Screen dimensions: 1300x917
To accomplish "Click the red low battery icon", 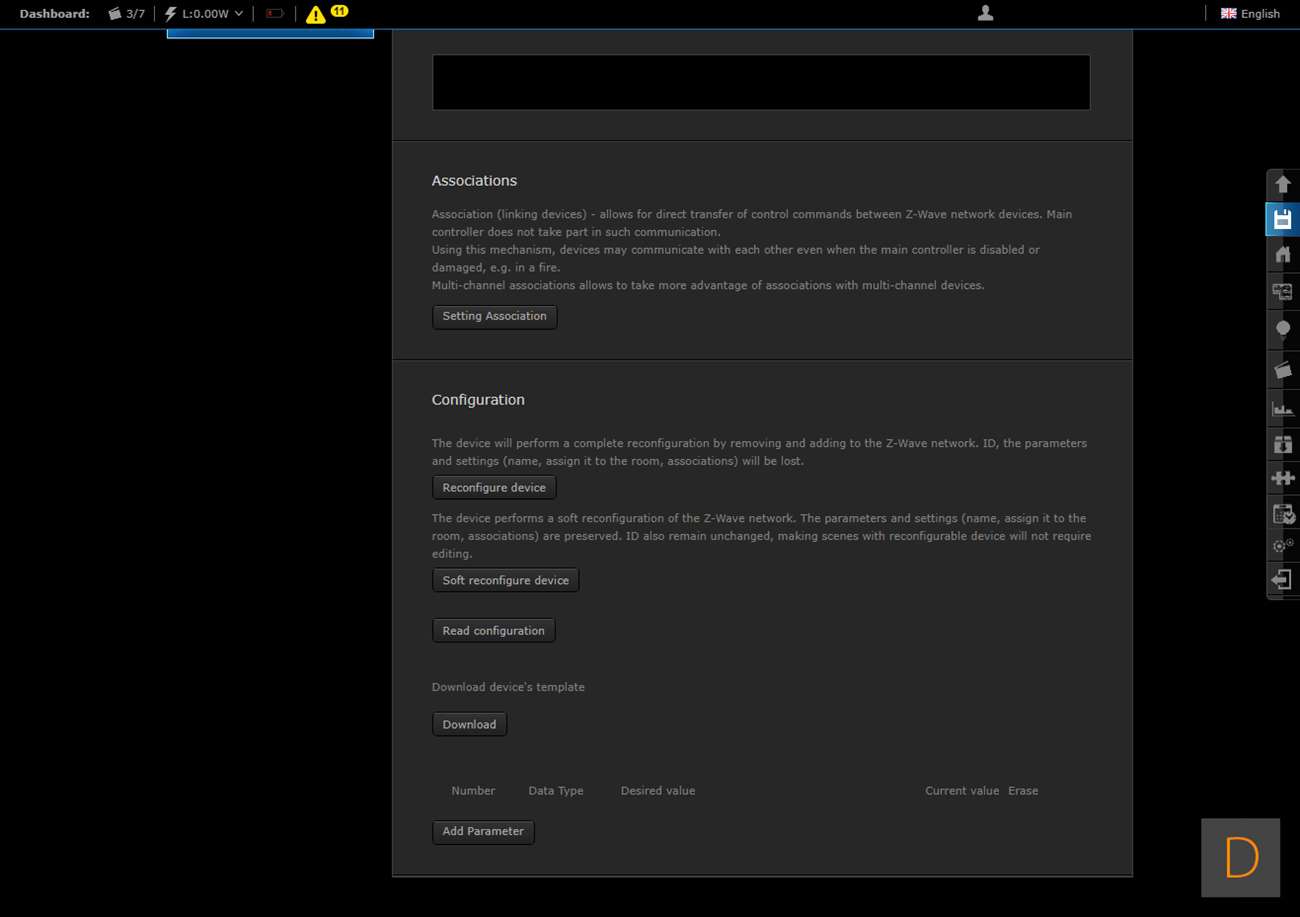I will (275, 14).
